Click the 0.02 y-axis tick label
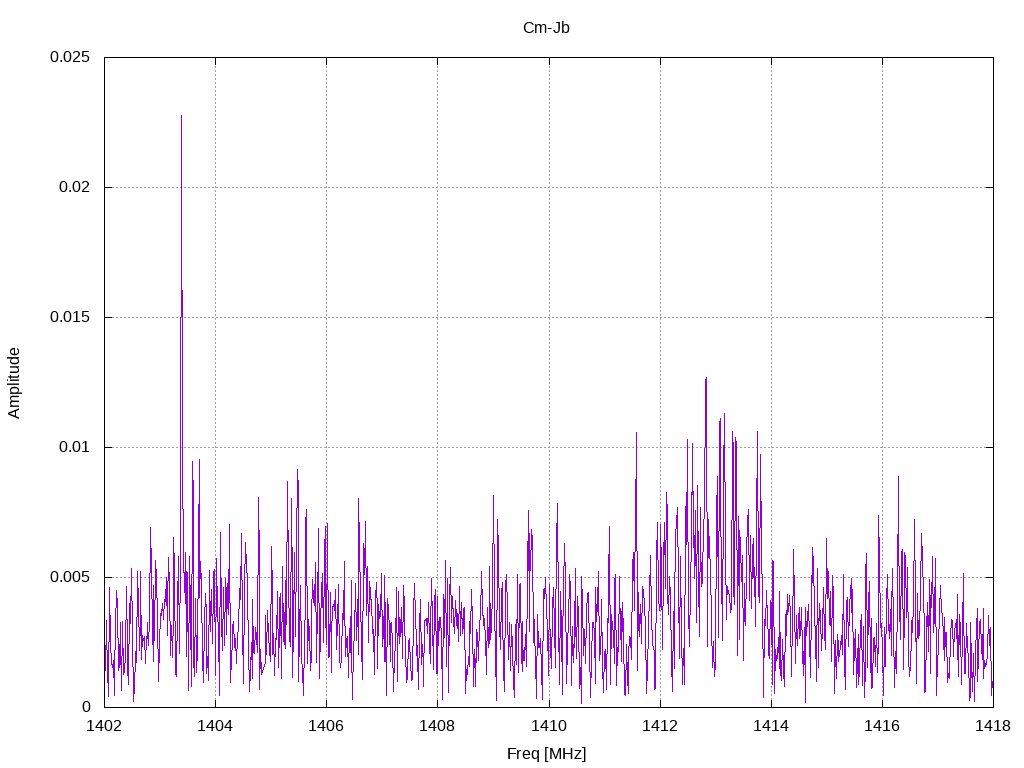Screen dimensions: 1024x768 [x=74, y=187]
